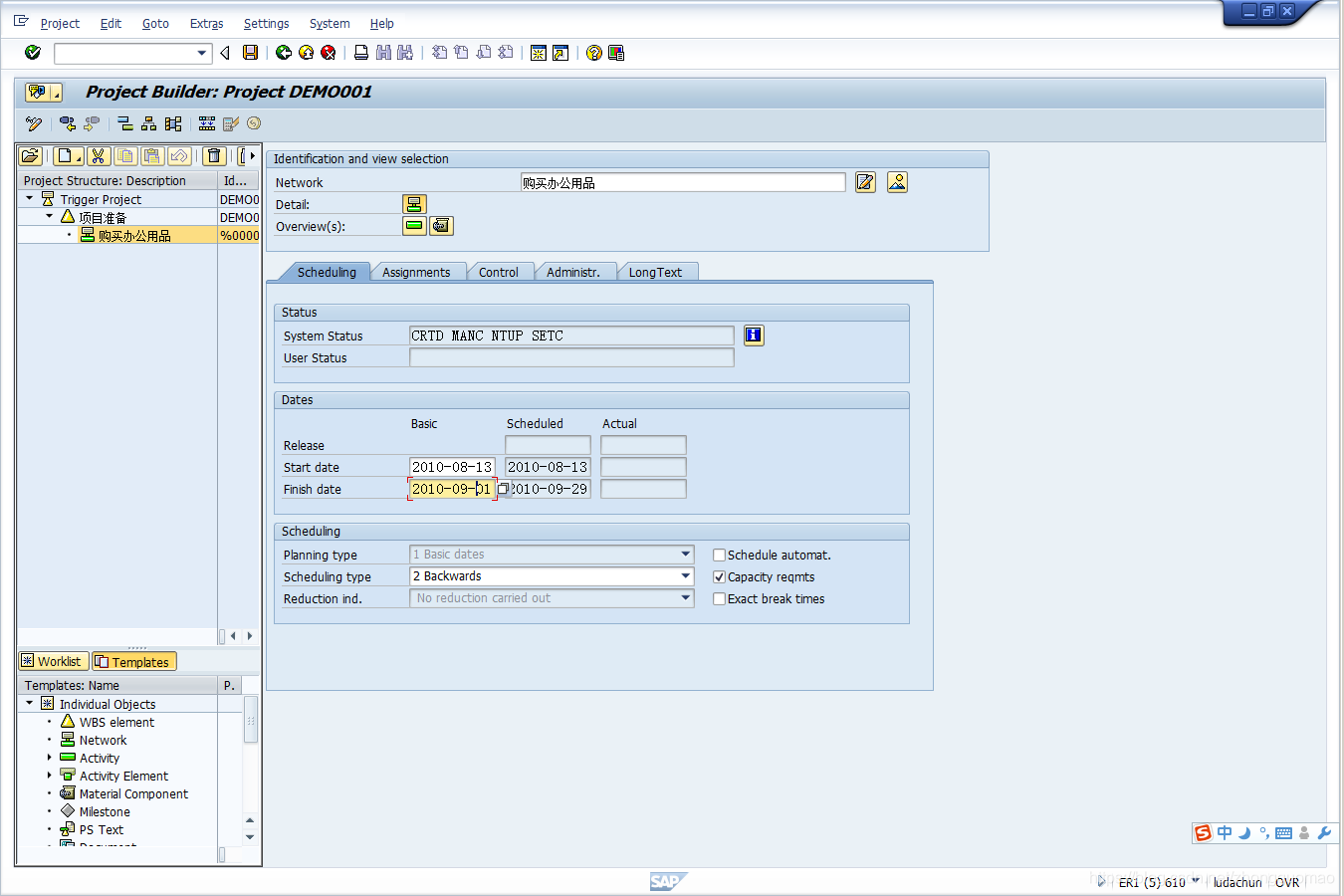Switch to the Control tab

coord(498,272)
